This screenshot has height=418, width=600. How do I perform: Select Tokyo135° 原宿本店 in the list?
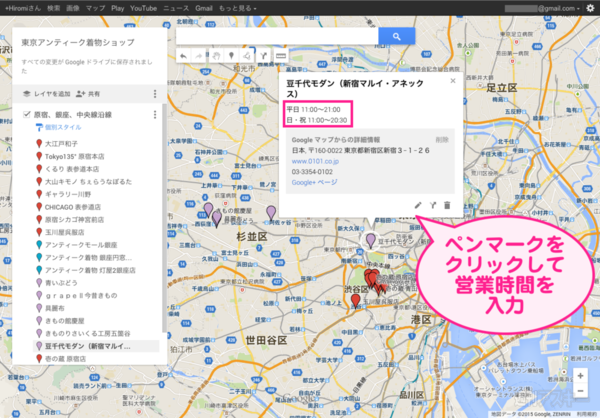pos(74,157)
